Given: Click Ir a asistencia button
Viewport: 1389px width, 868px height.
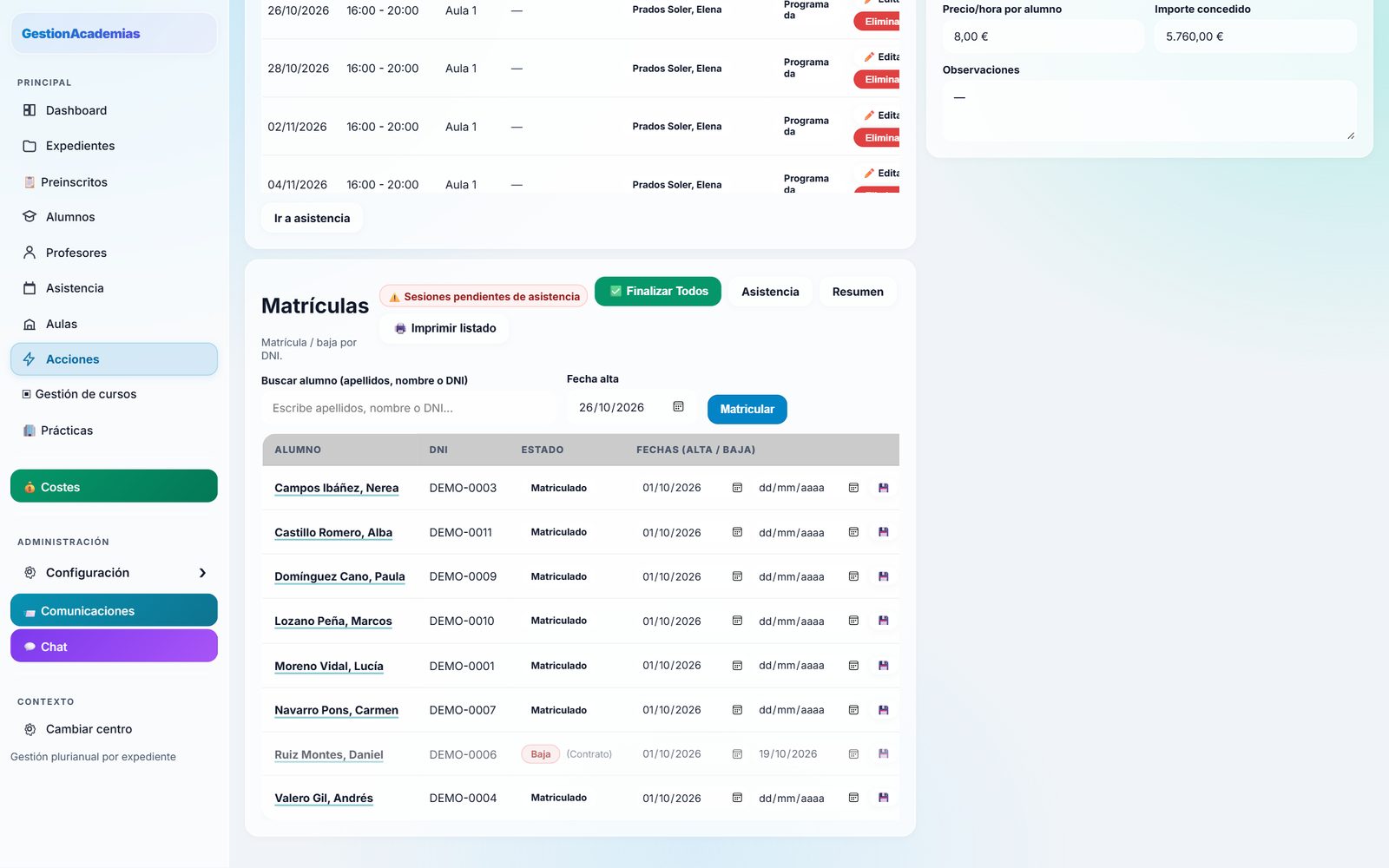Looking at the screenshot, I should [312, 218].
